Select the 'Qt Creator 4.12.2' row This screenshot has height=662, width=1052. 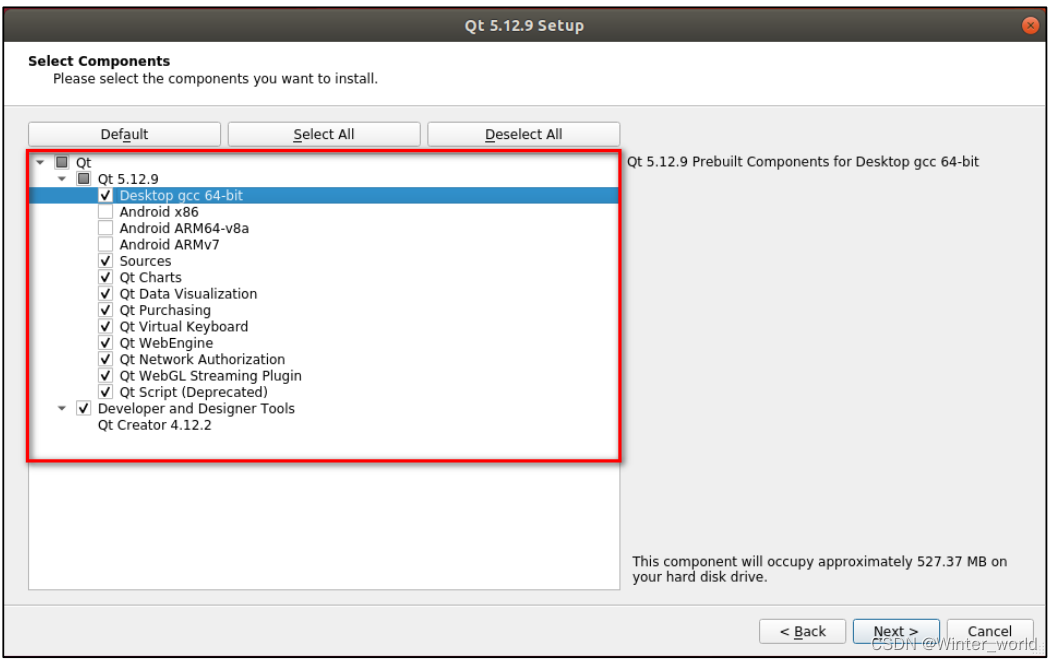154,425
